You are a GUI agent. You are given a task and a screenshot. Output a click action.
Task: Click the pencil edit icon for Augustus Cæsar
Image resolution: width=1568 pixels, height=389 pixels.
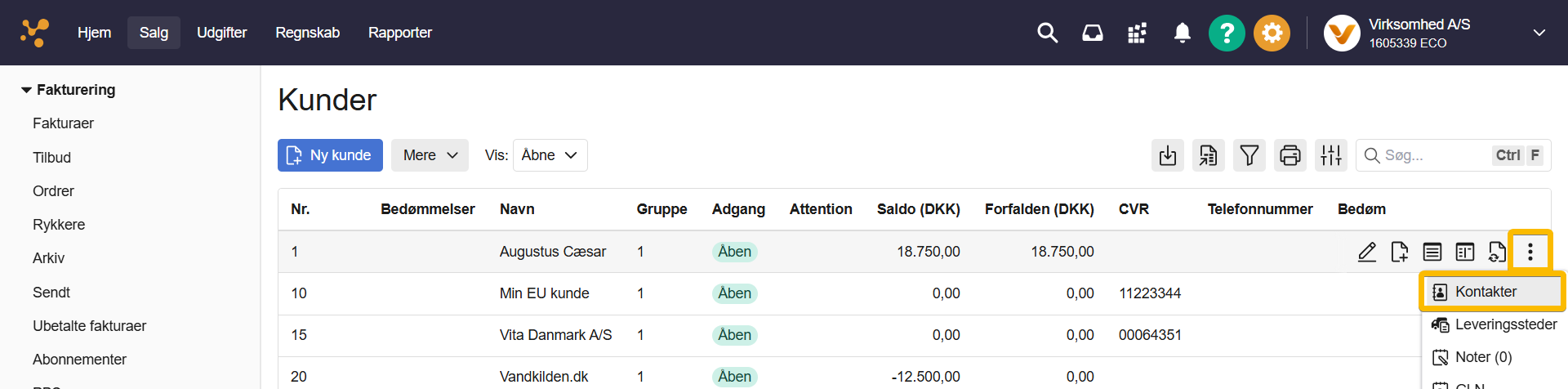1366,252
